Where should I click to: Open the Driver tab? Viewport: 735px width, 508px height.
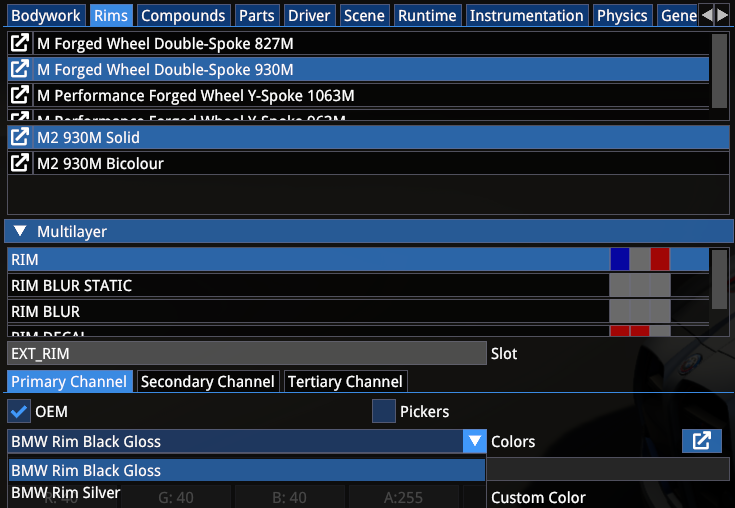click(x=309, y=15)
